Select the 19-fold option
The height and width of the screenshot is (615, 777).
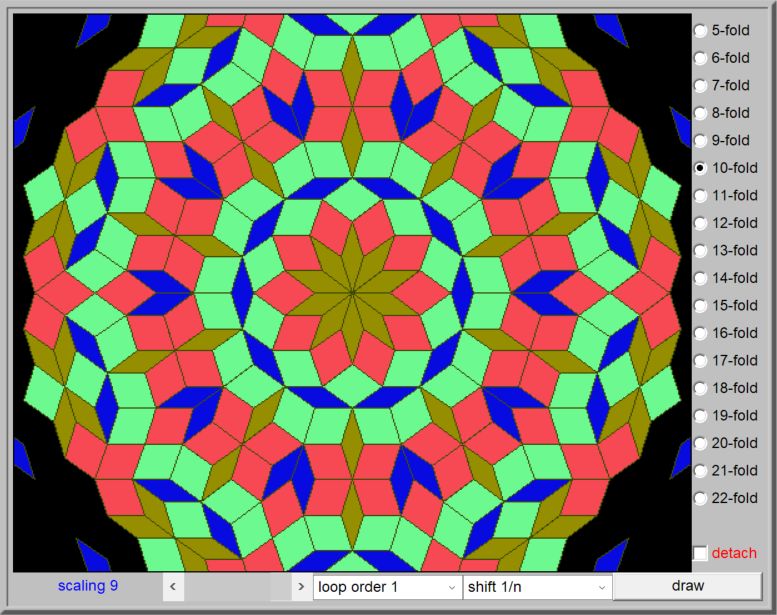tap(700, 416)
